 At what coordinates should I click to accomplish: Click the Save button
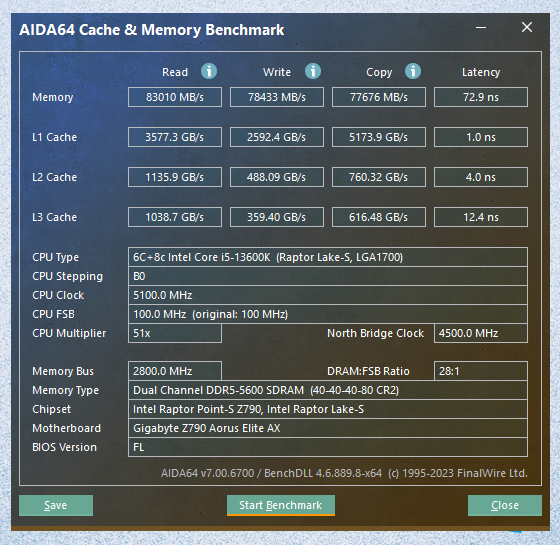(56, 505)
